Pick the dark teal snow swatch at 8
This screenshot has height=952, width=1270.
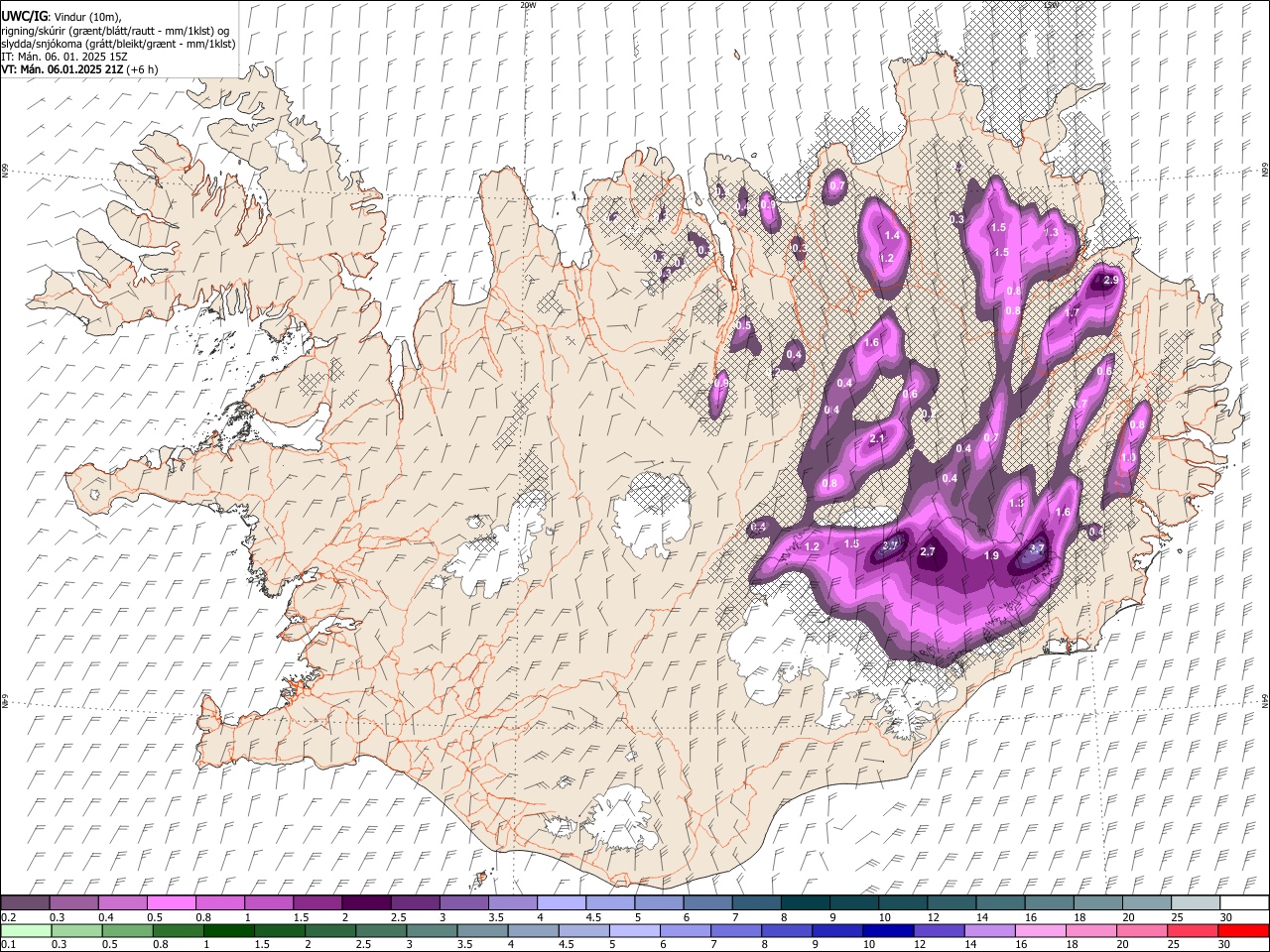tap(804, 903)
